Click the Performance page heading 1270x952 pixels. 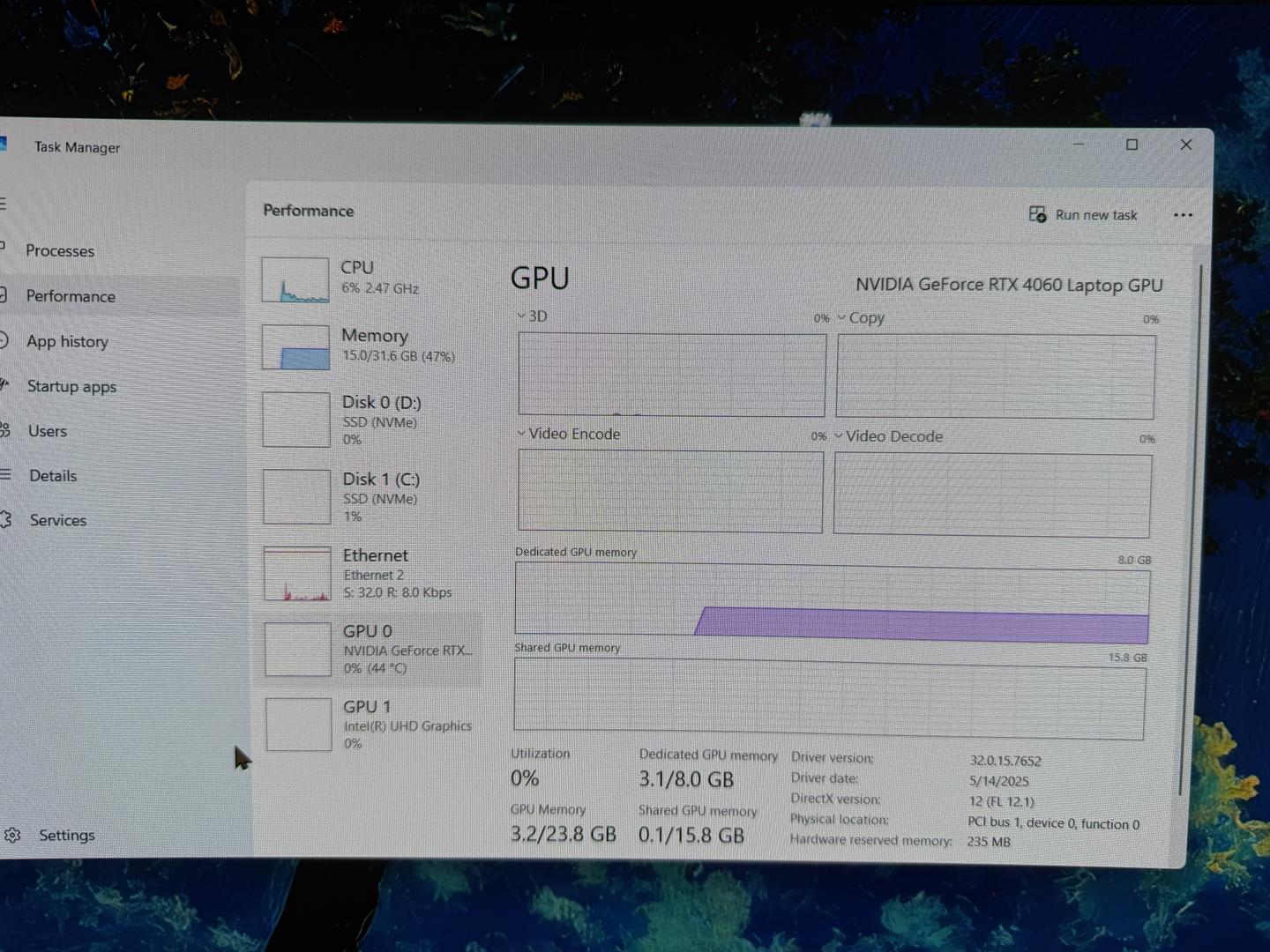point(308,211)
